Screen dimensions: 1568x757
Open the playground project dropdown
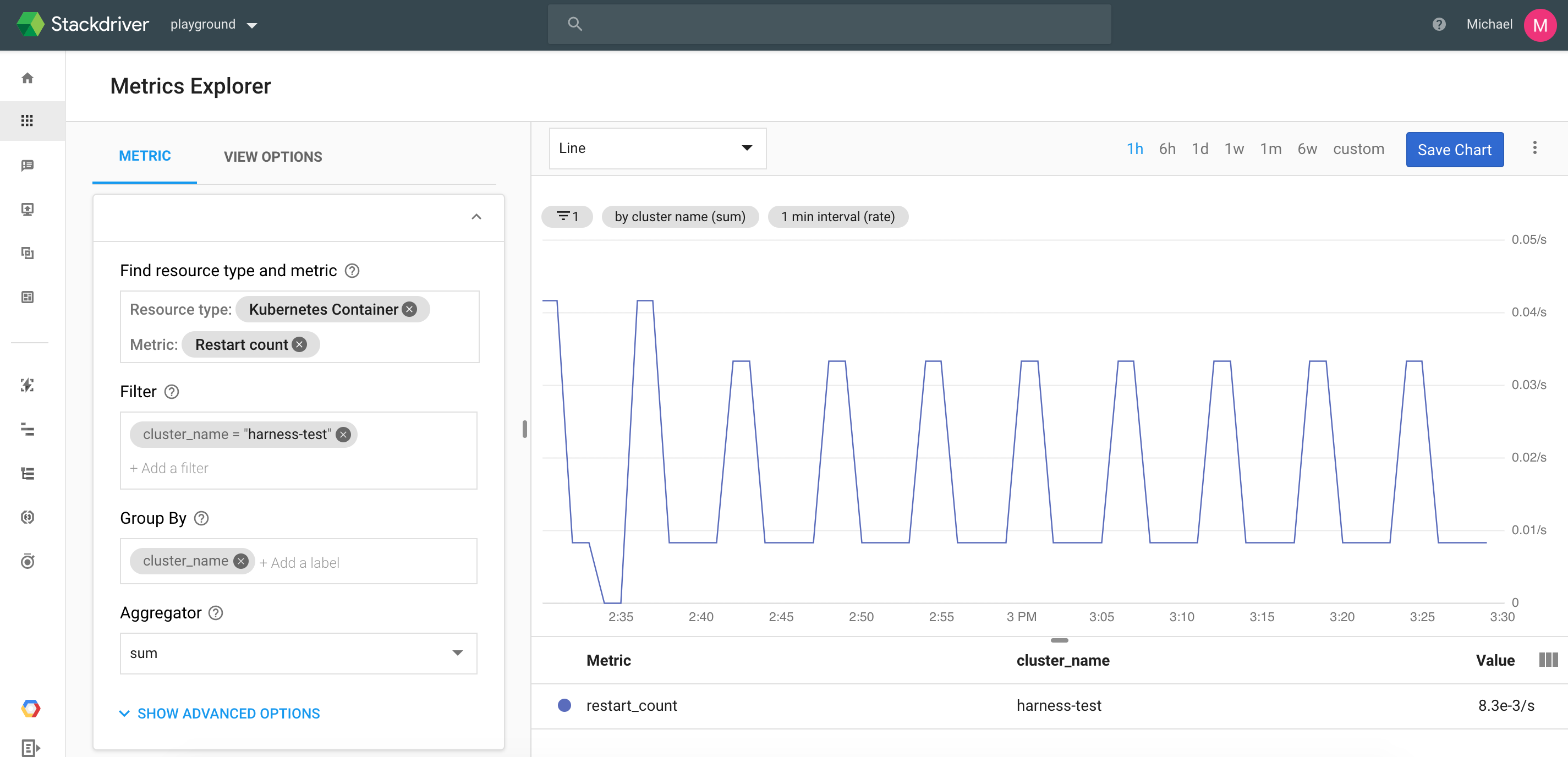213,24
